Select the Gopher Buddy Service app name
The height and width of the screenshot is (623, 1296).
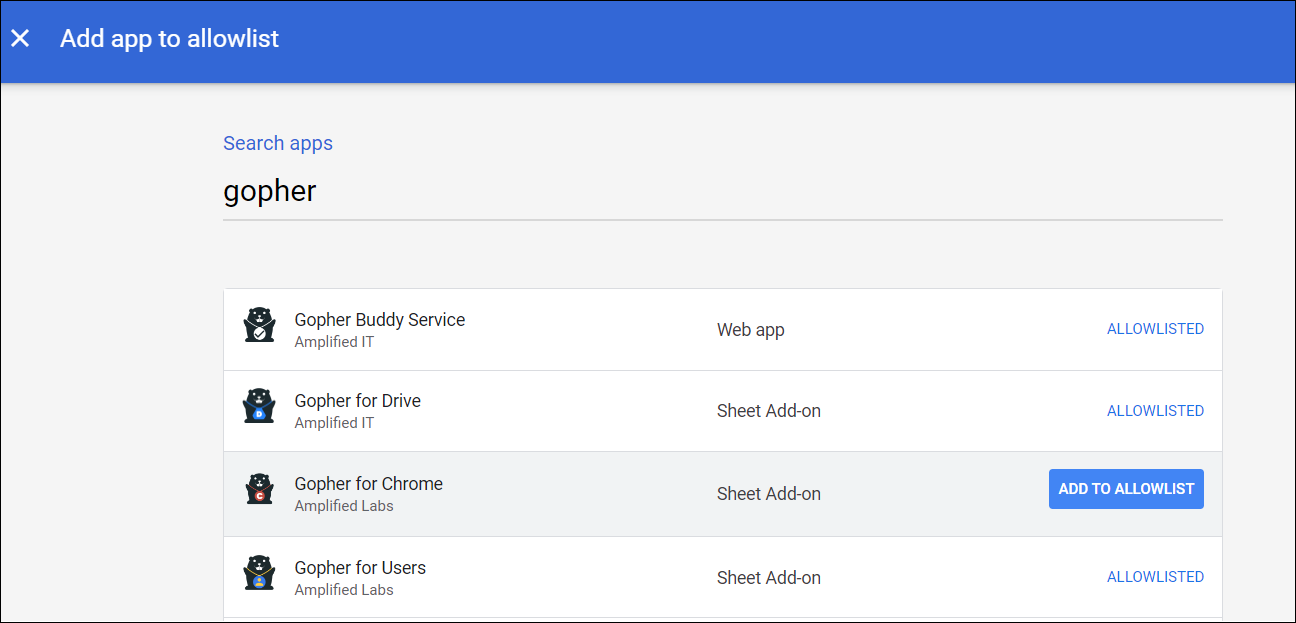379,320
